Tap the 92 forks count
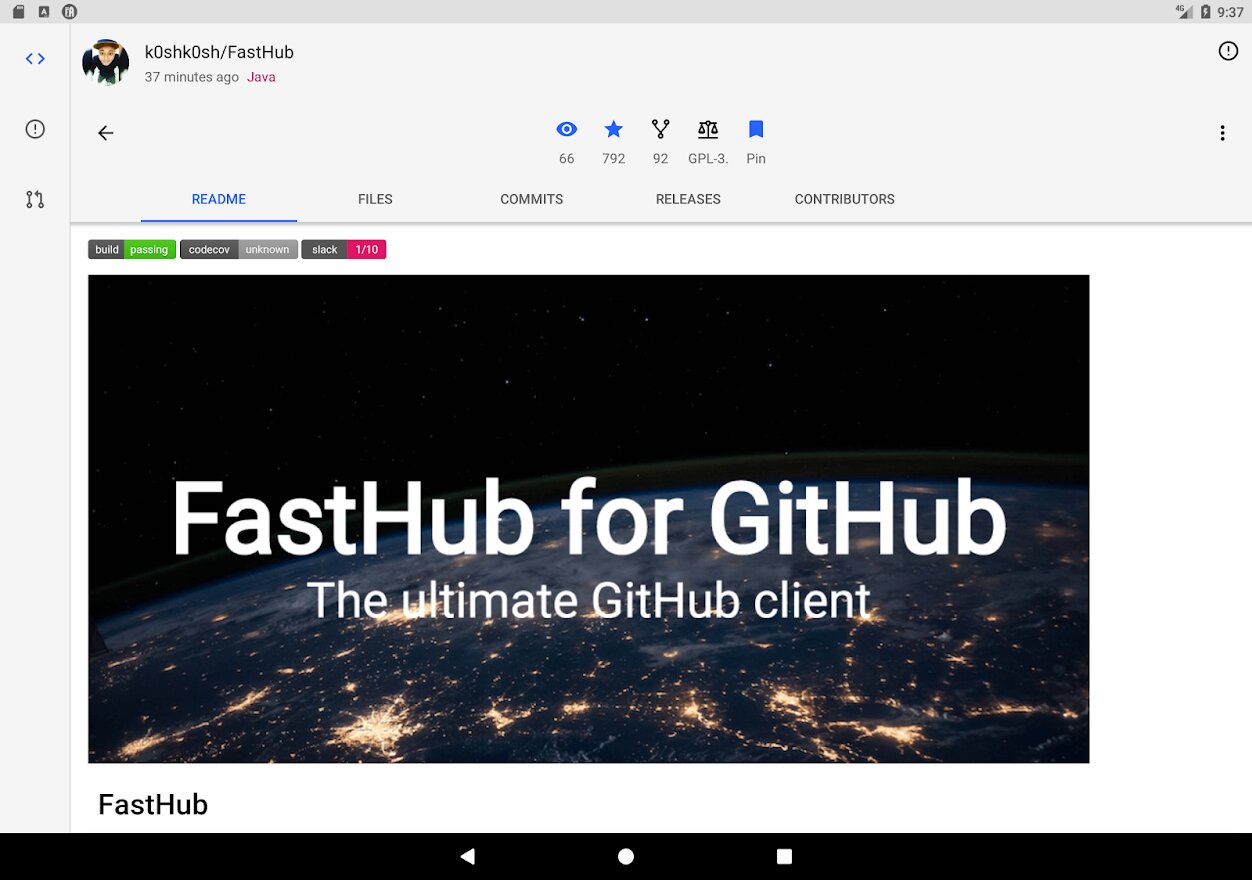Viewport: 1252px width, 880px height. 660,159
